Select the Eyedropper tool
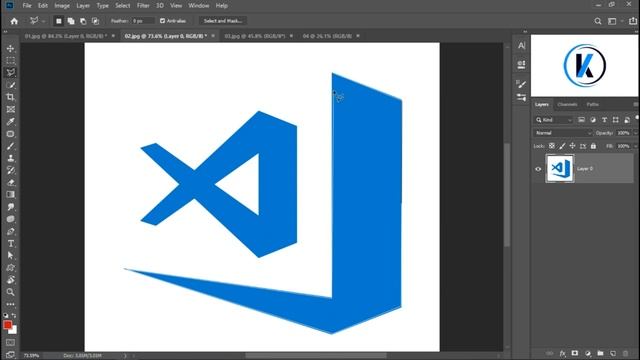Viewport: 640px width, 360px height. coord(11,122)
